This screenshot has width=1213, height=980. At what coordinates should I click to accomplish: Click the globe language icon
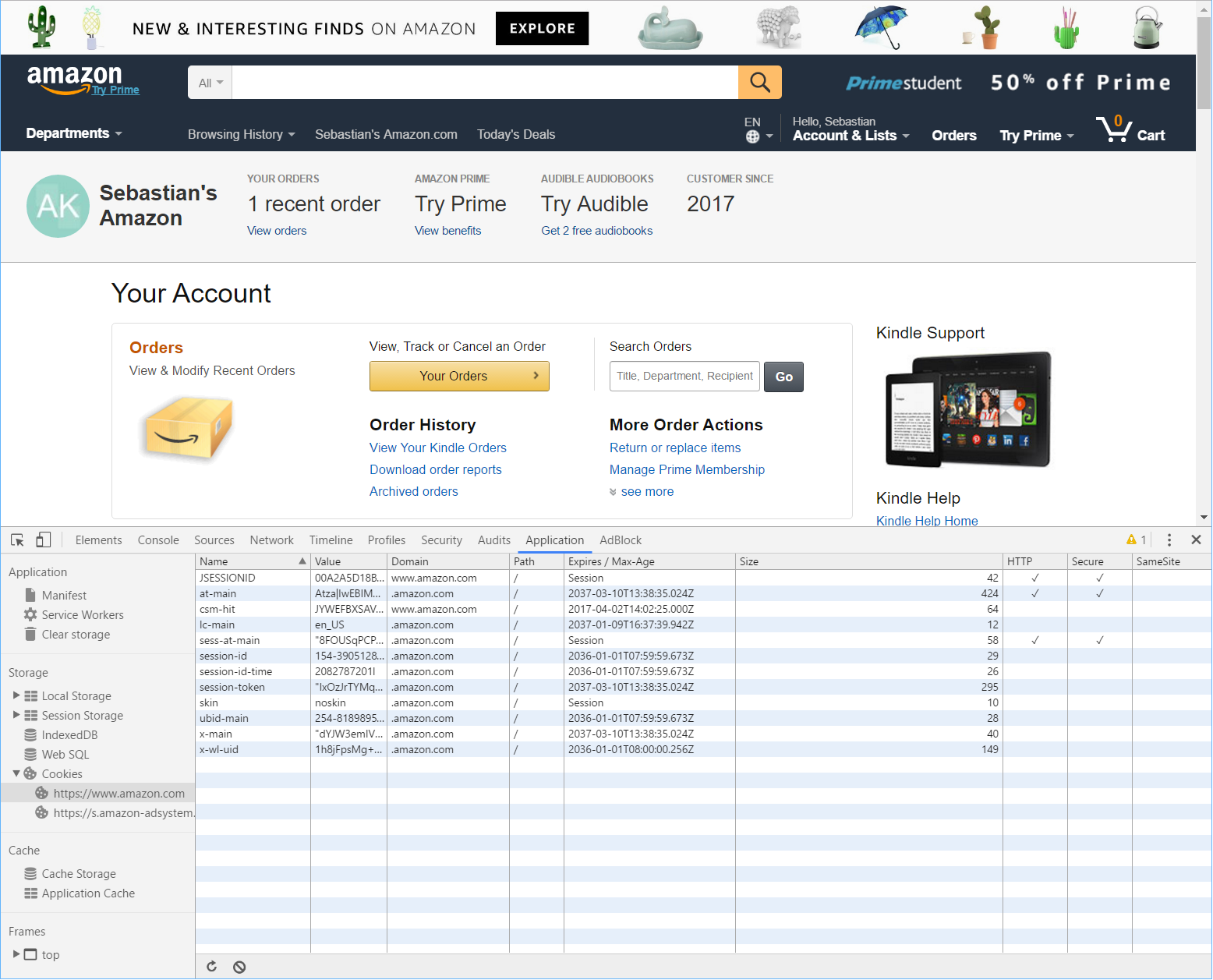[x=752, y=136]
